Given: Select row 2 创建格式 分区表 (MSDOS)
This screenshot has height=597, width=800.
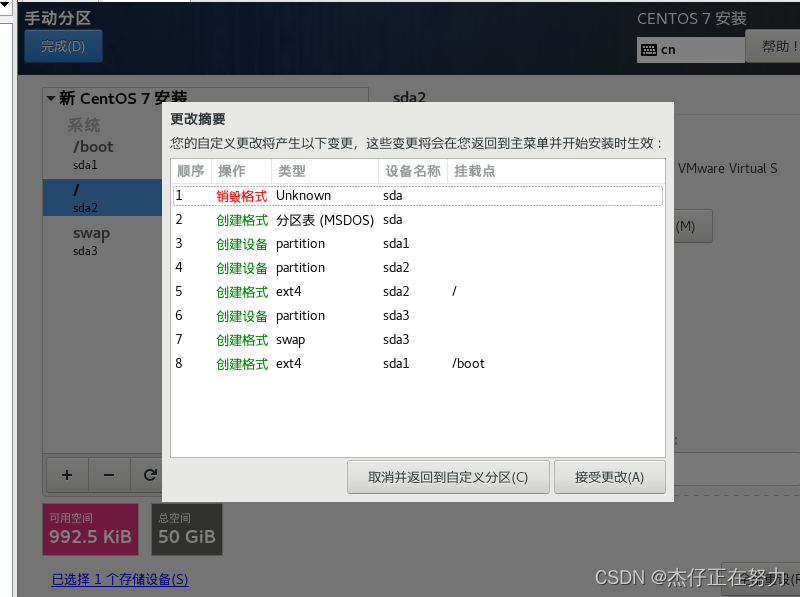Looking at the screenshot, I should pos(418,220).
